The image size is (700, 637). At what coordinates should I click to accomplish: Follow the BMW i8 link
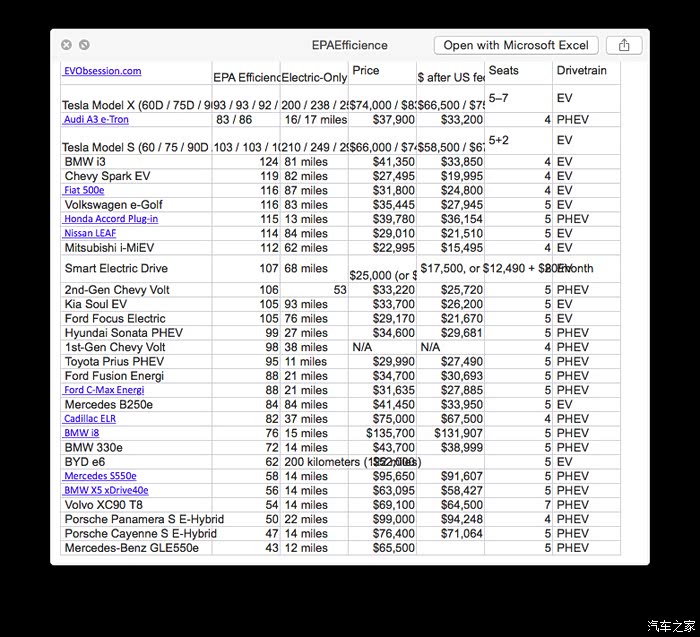point(82,433)
